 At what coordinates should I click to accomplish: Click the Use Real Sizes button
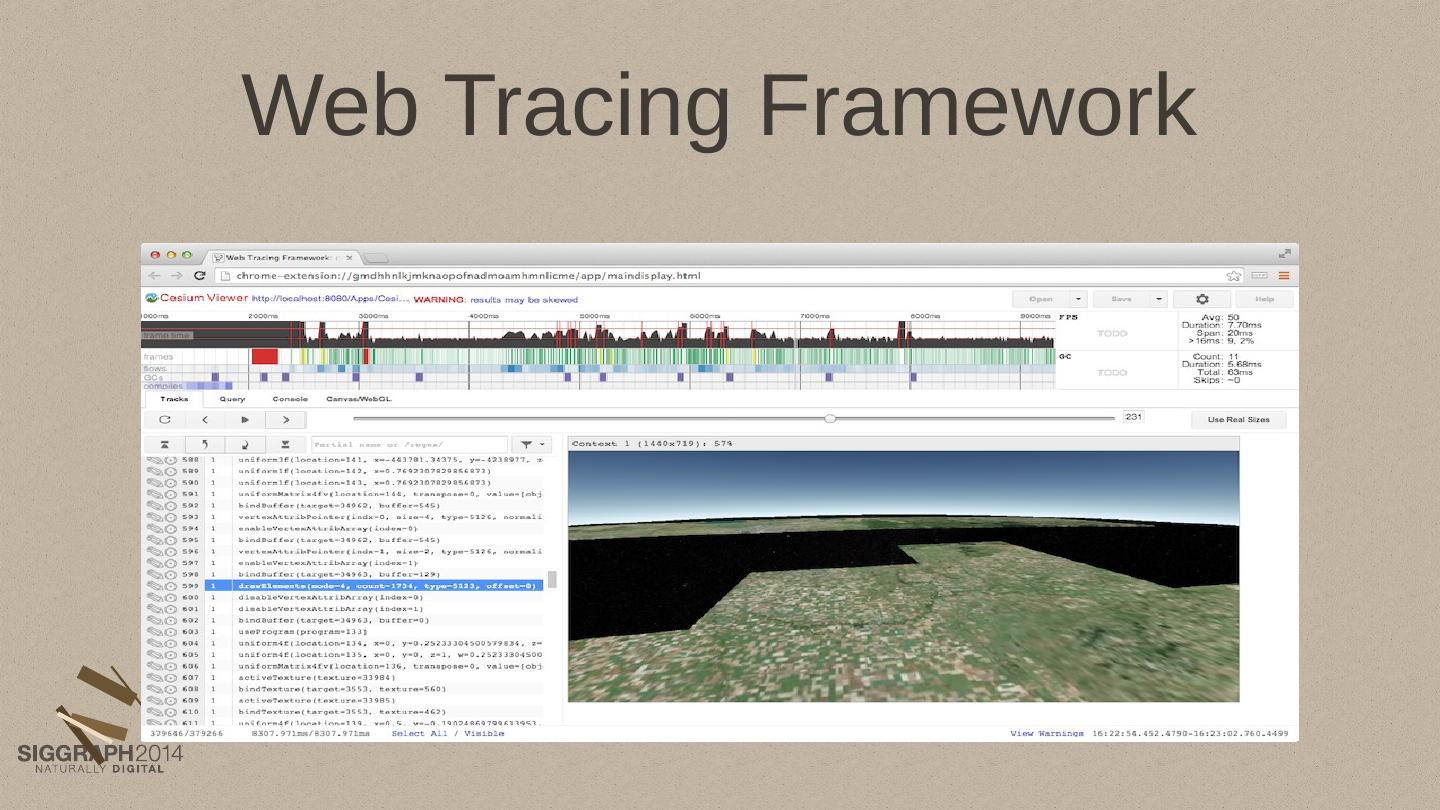pyautogui.click(x=1238, y=420)
